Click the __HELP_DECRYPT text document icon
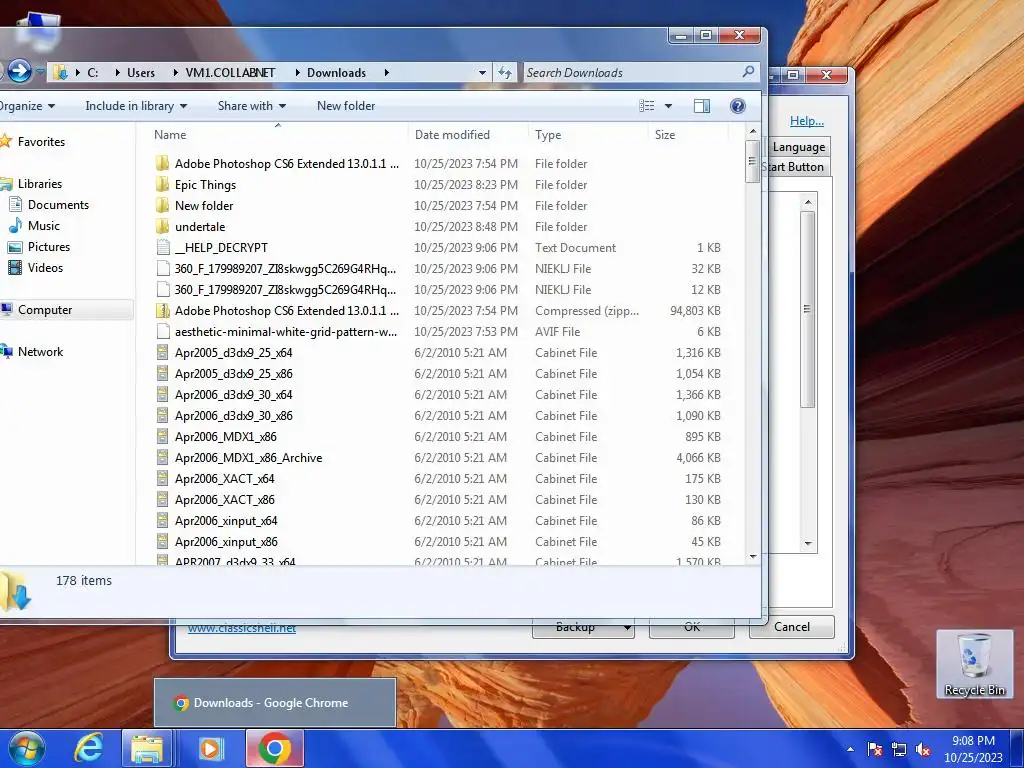The height and width of the screenshot is (768, 1024). pyautogui.click(x=163, y=248)
